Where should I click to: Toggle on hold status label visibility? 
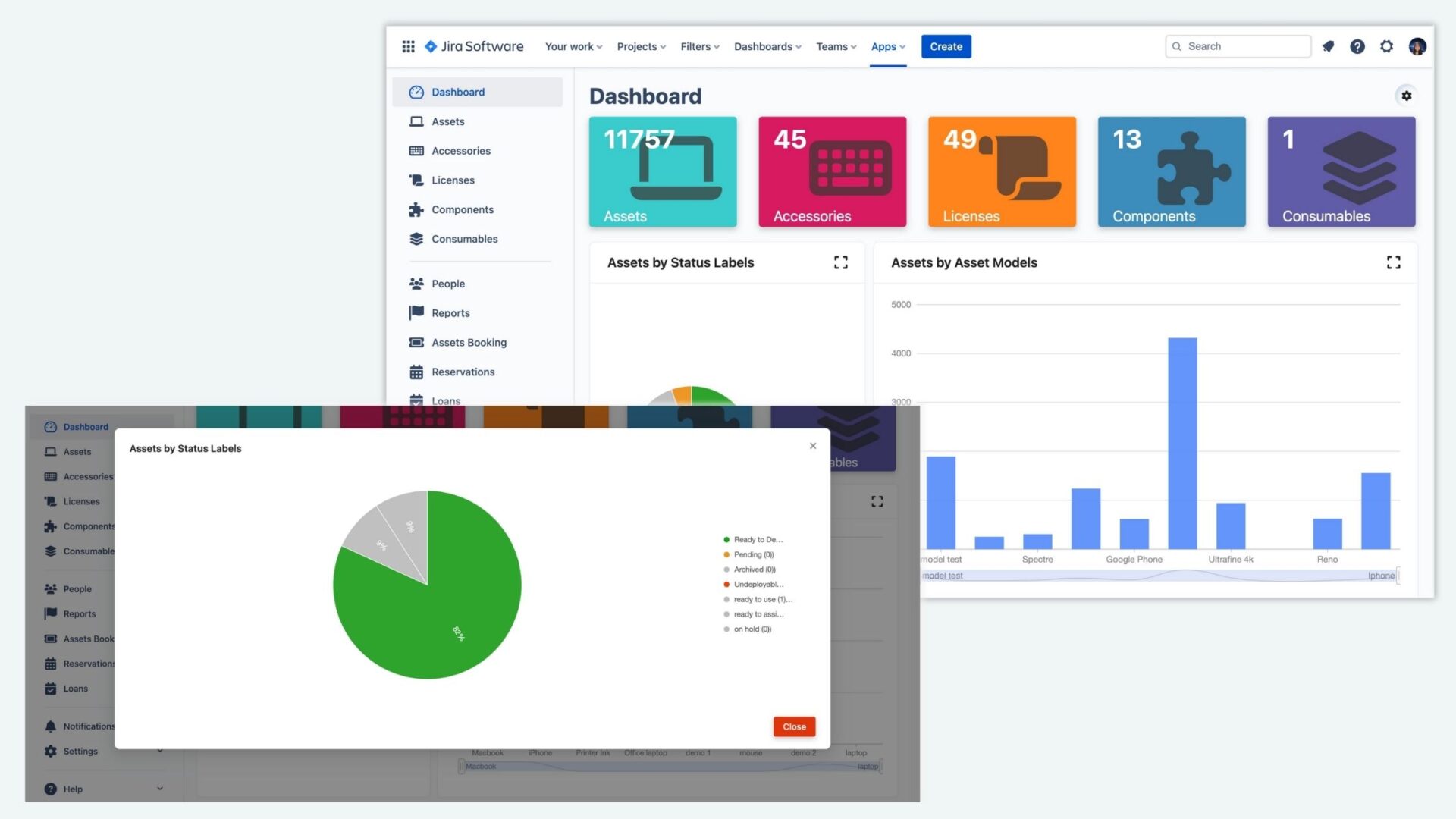pyautogui.click(x=752, y=628)
